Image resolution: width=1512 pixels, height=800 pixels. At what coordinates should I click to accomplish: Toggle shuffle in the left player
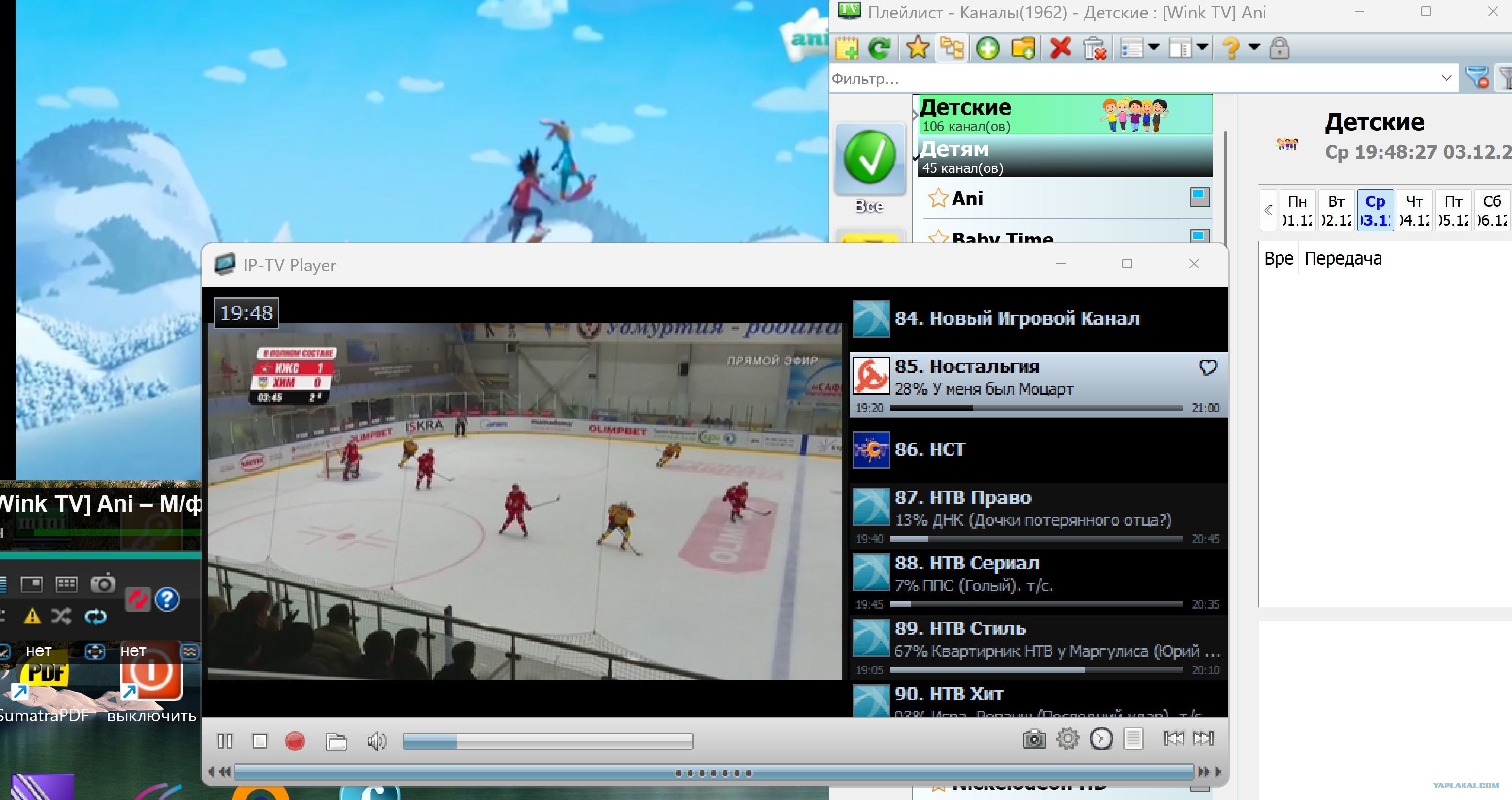tap(61, 616)
